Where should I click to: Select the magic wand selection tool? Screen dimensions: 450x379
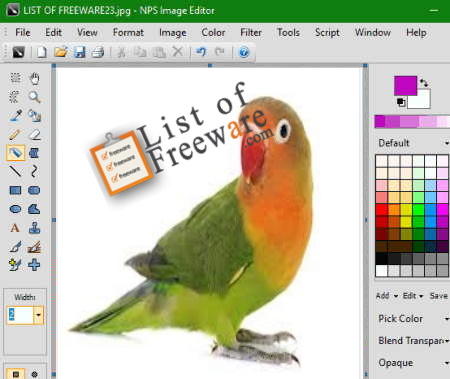pyautogui.click(x=15, y=97)
